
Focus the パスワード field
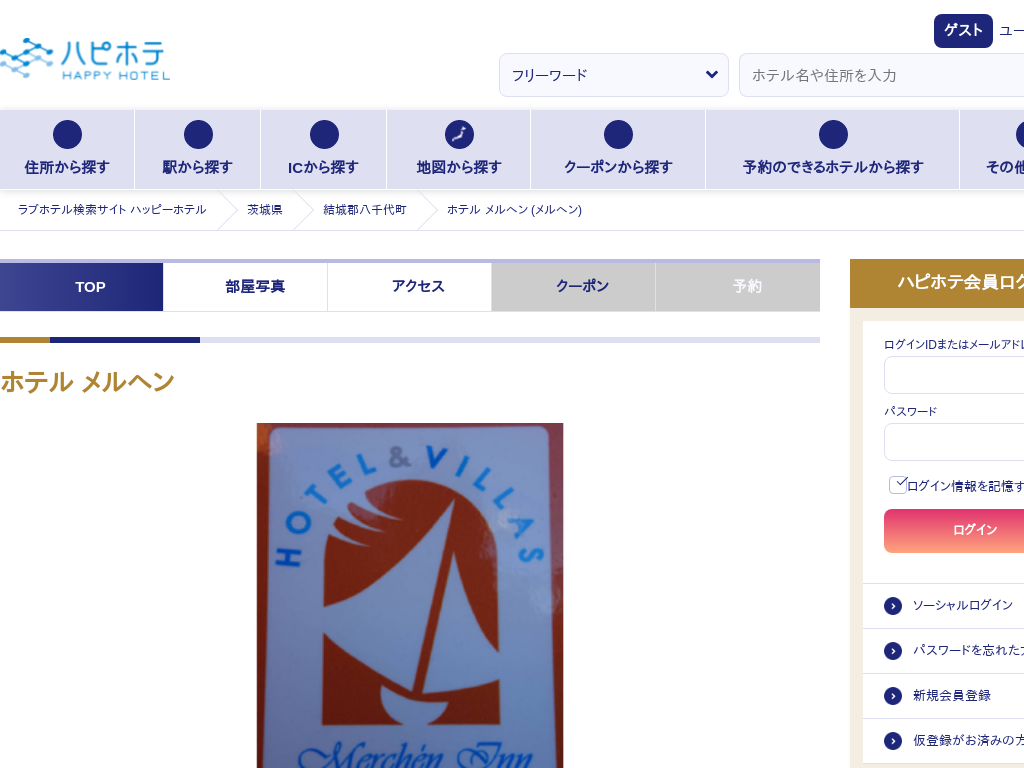click(954, 442)
